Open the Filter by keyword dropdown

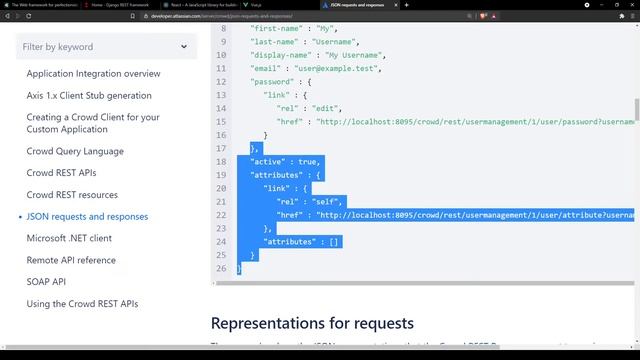[x=106, y=47]
